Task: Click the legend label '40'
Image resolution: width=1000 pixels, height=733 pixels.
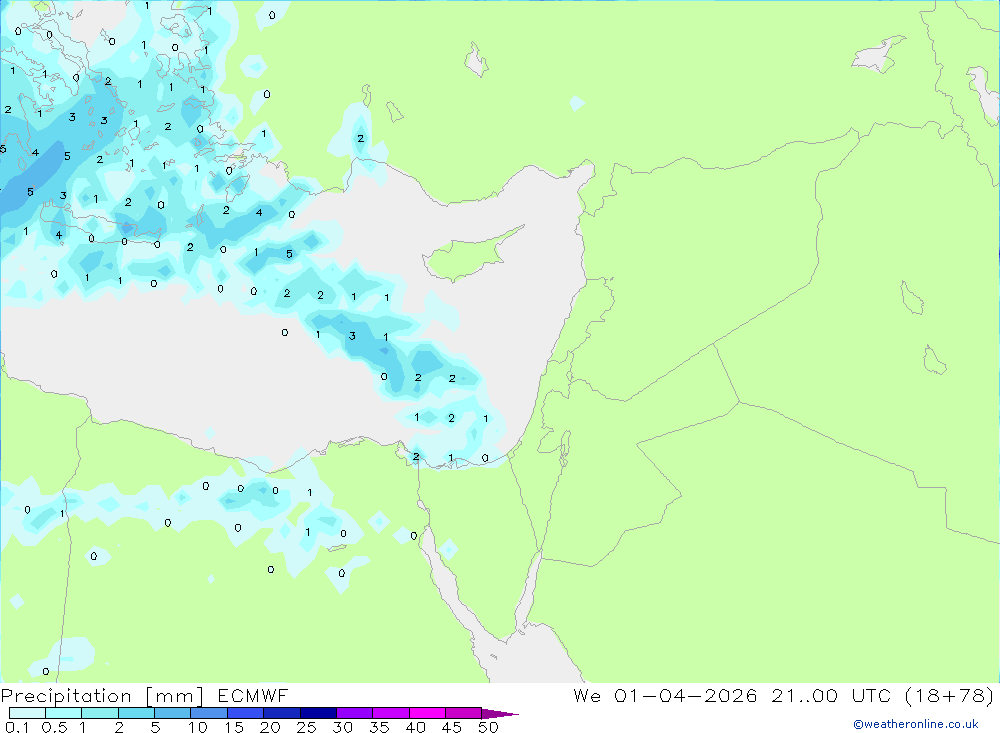Action: pyautogui.click(x=415, y=727)
